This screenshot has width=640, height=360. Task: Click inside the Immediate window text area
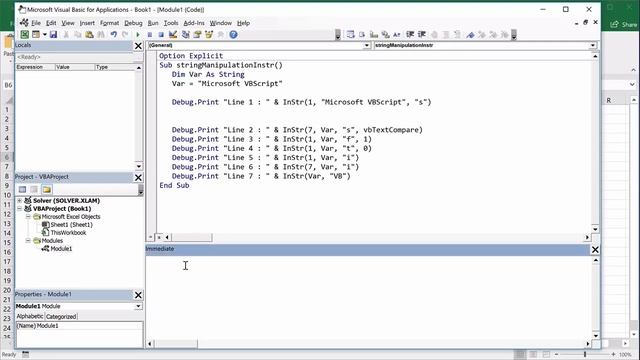tap(369, 298)
